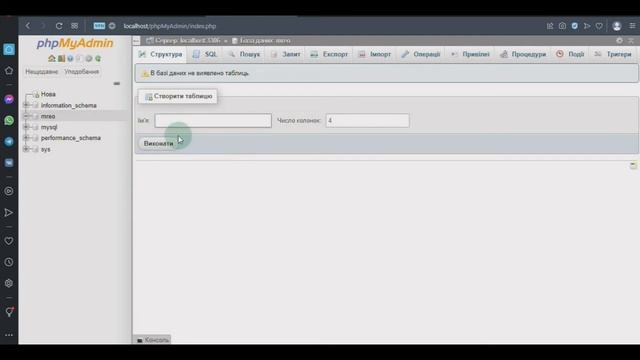The image size is (640, 360).
Task: Open VK in the Opera sidebar
Action: point(9,163)
